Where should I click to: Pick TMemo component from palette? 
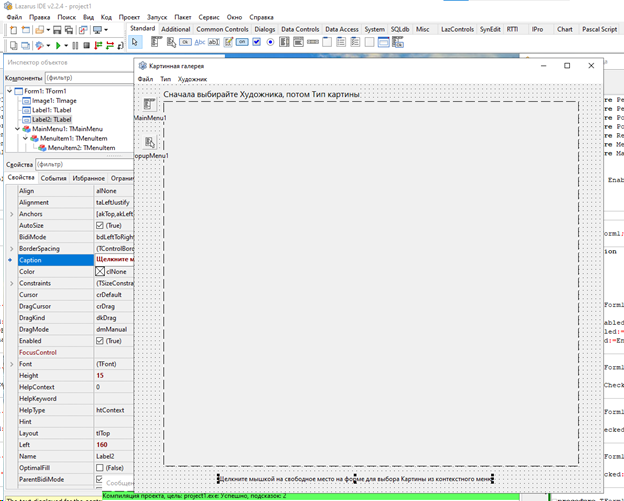228,42
